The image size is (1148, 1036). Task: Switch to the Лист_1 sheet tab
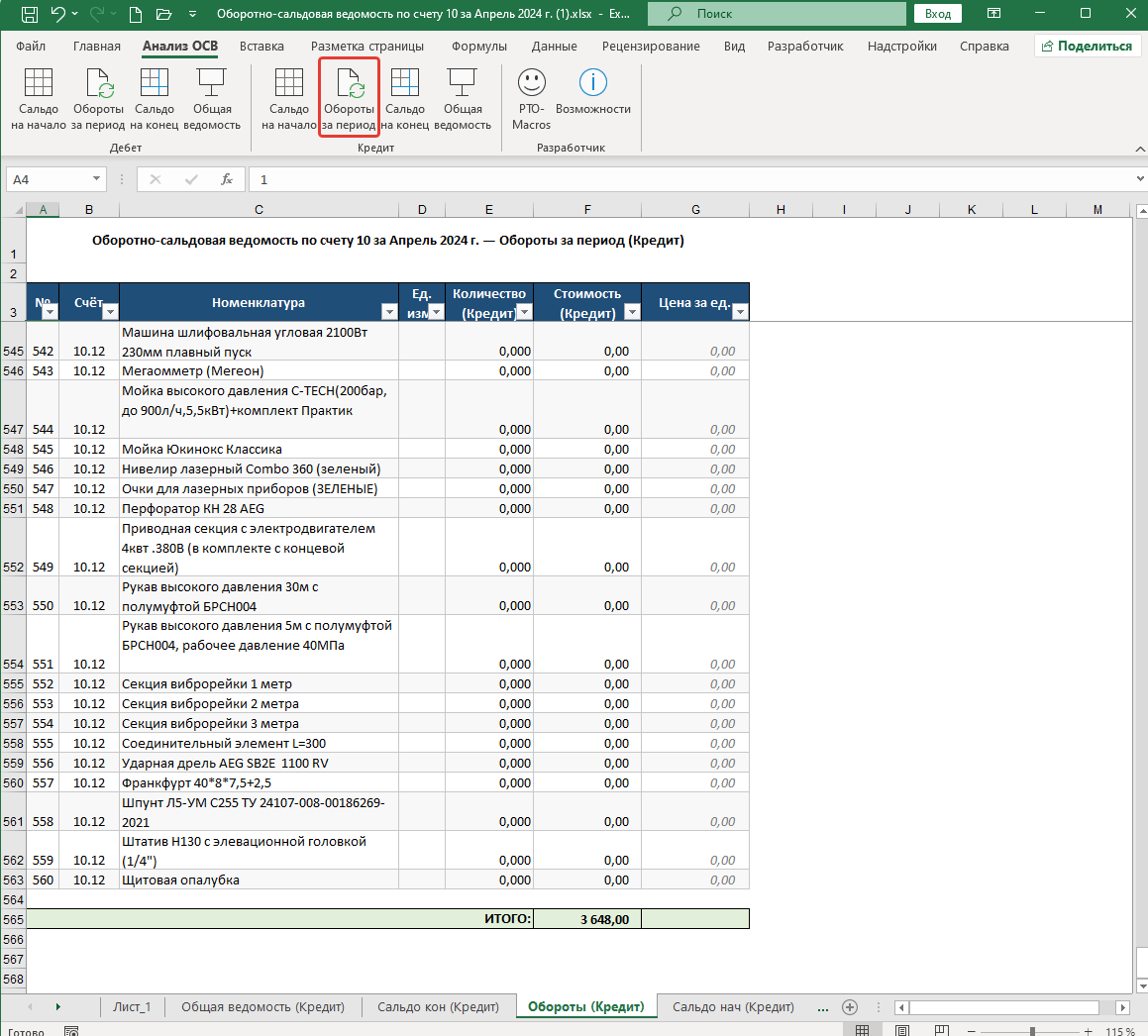(132, 1006)
